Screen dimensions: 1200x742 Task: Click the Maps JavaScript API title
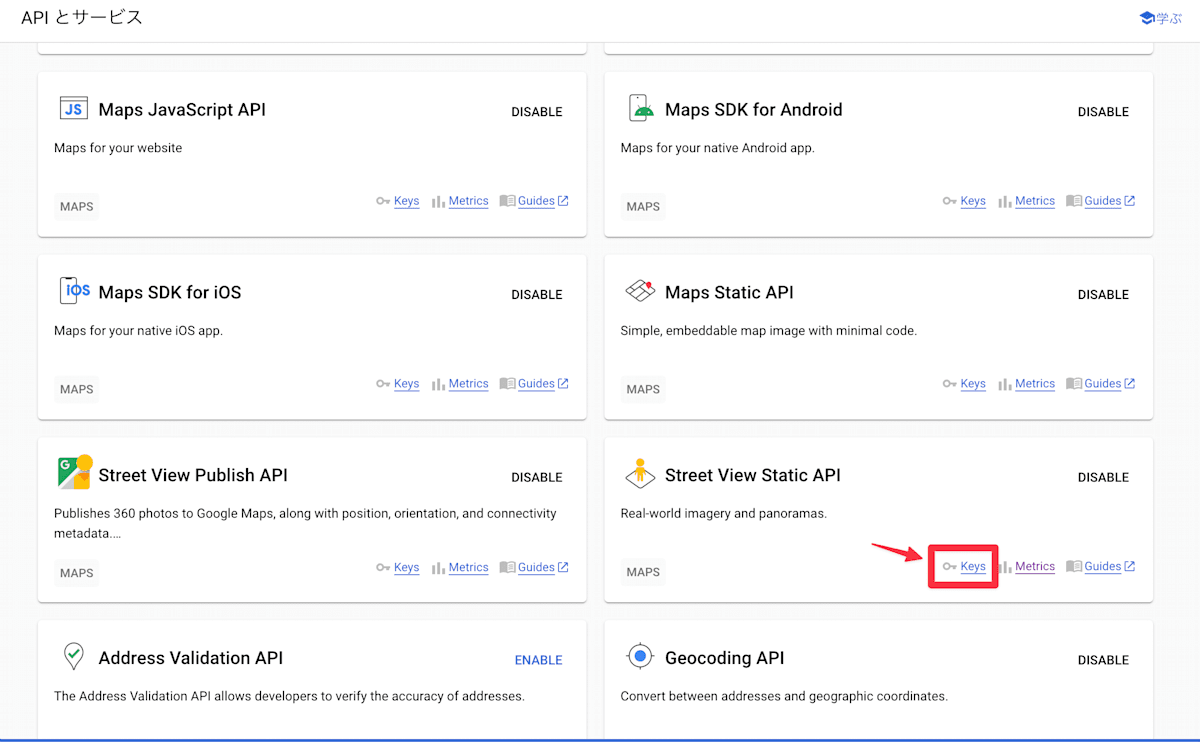click(182, 110)
